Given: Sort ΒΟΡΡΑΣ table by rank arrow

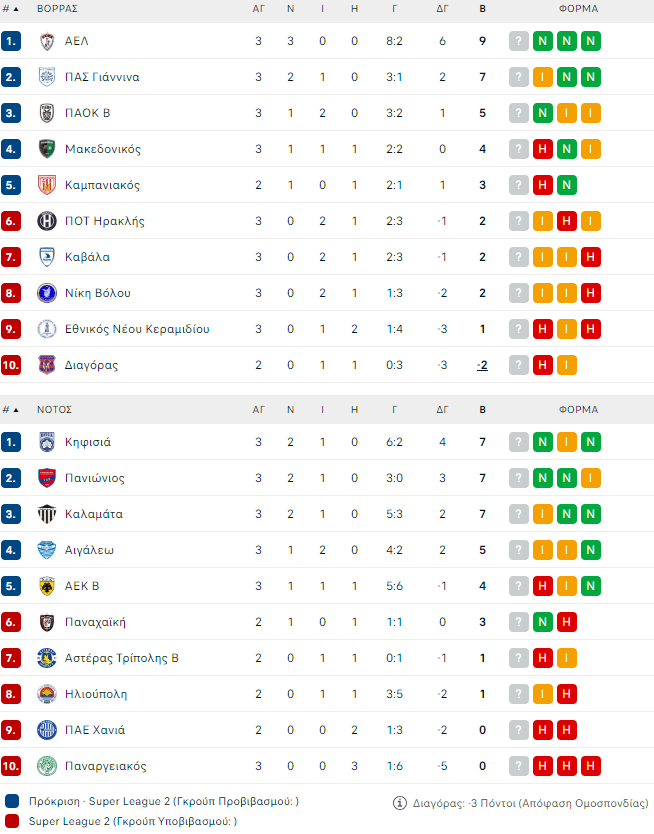Looking at the screenshot, I should pos(15,8).
